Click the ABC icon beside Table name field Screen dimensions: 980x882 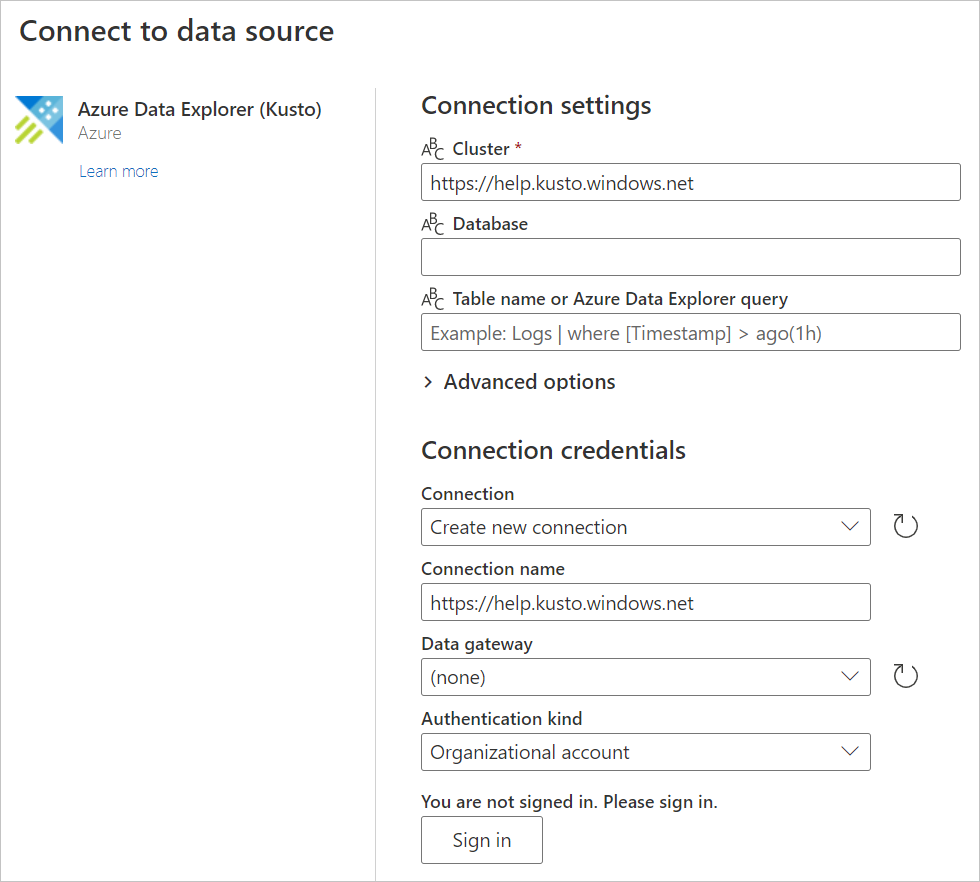432,298
